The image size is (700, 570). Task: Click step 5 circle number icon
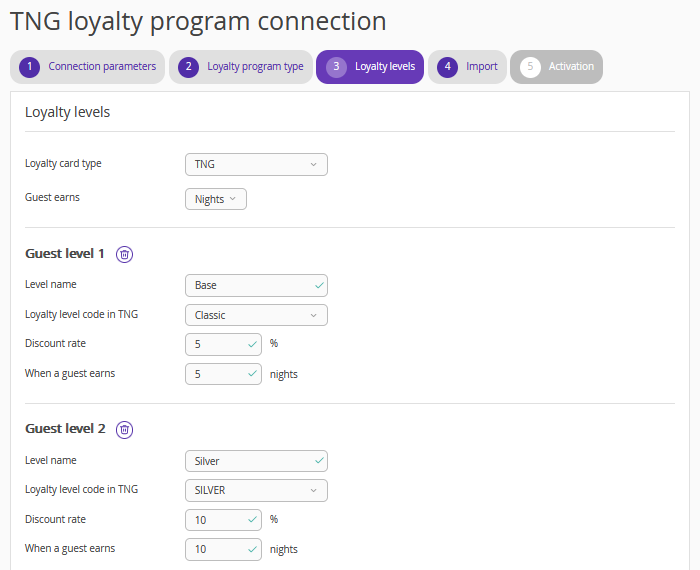530,67
